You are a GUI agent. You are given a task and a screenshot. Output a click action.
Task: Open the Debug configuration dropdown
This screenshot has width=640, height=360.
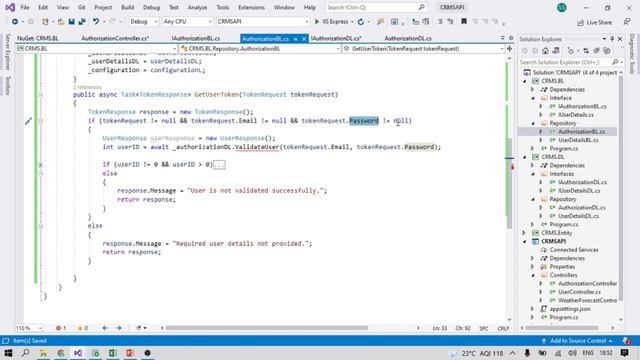144,22
